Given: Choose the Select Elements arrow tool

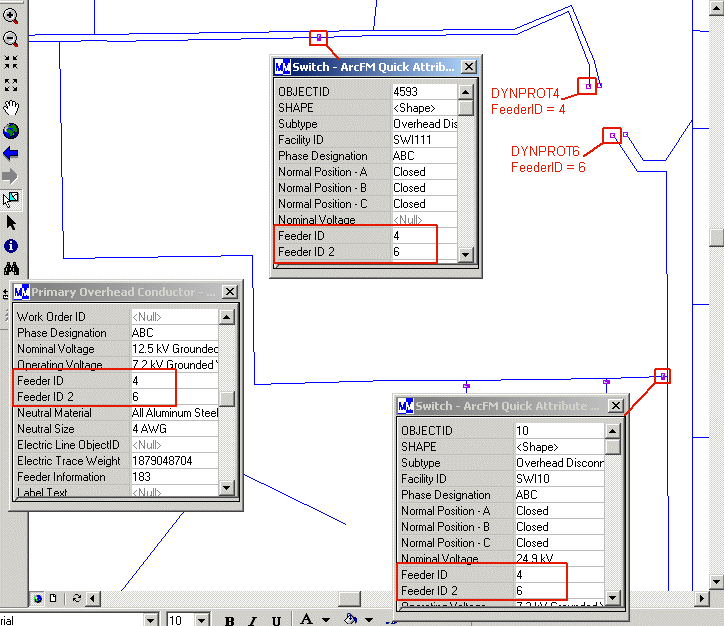Looking at the screenshot, I should pyautogui.click(x=11, y=223).
